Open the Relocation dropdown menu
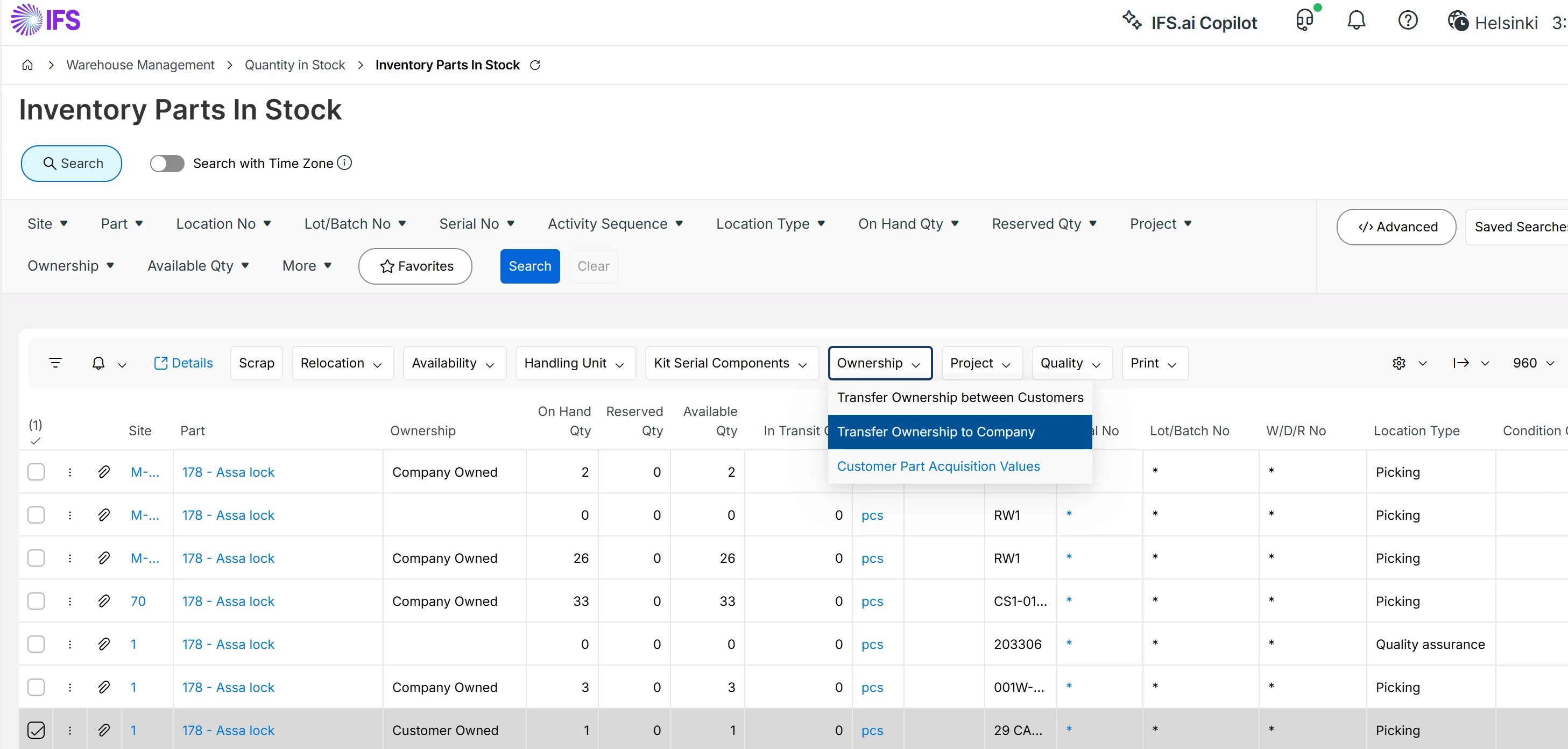 click(342, 363)
